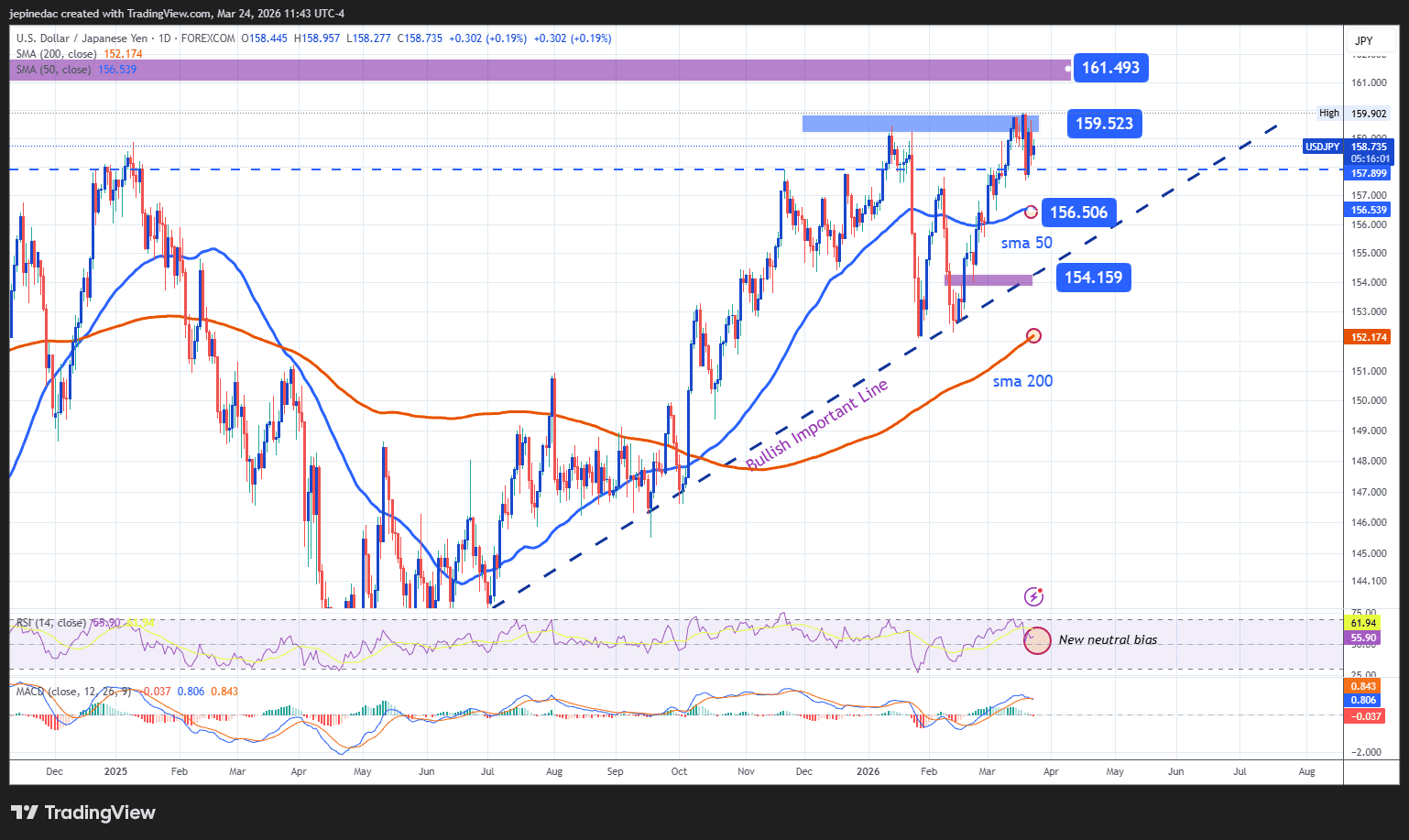The width and height of the screenshot is (1409, 840).
Task: Click the red circle on the RSI line
Action: [1037, 639]
